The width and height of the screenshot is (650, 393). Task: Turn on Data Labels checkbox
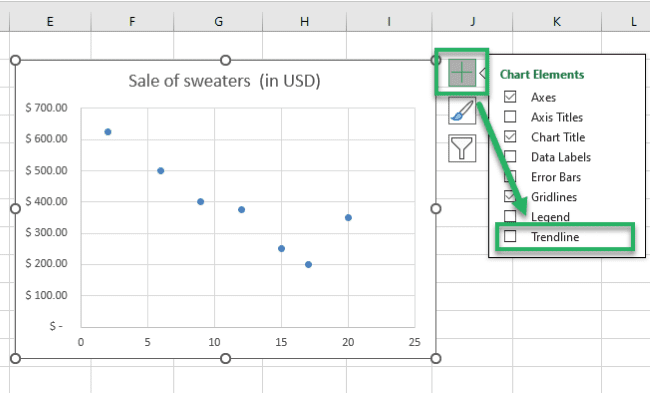point(510,156)
